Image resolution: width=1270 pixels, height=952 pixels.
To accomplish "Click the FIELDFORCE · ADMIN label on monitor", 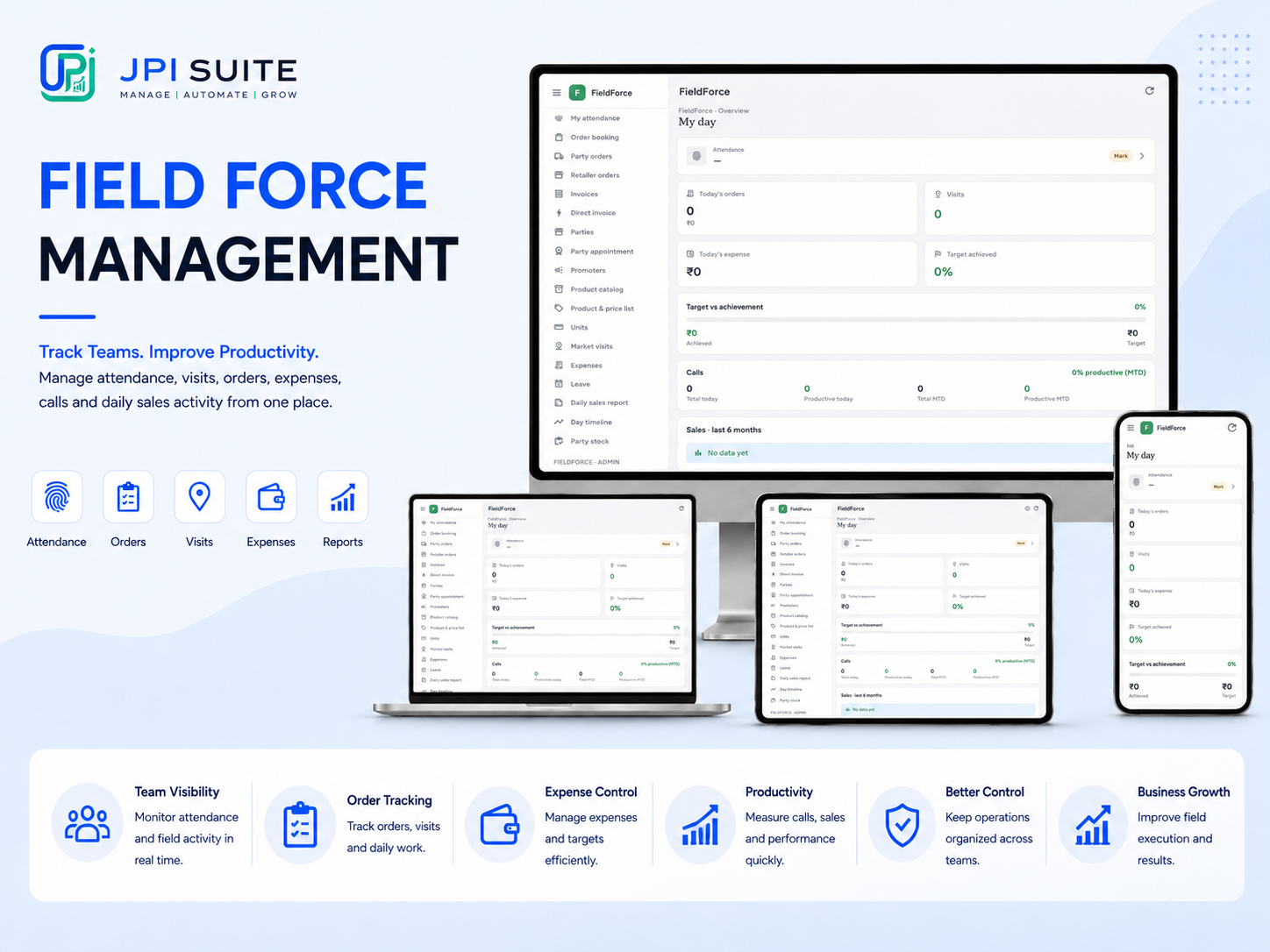I will (x=587, y=462).
